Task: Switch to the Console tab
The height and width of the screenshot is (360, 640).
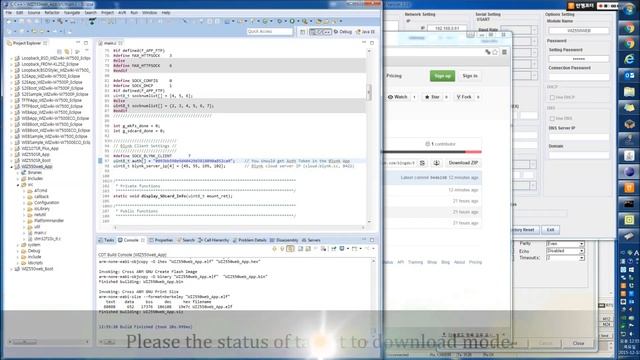Action: click(x=131, y=240)
